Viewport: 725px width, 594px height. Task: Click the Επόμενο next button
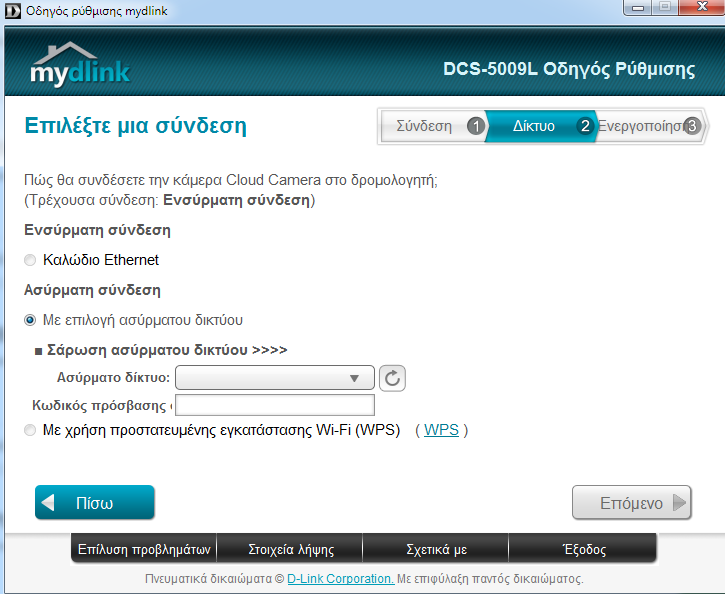pyautogui.click(x=632, y=502)
